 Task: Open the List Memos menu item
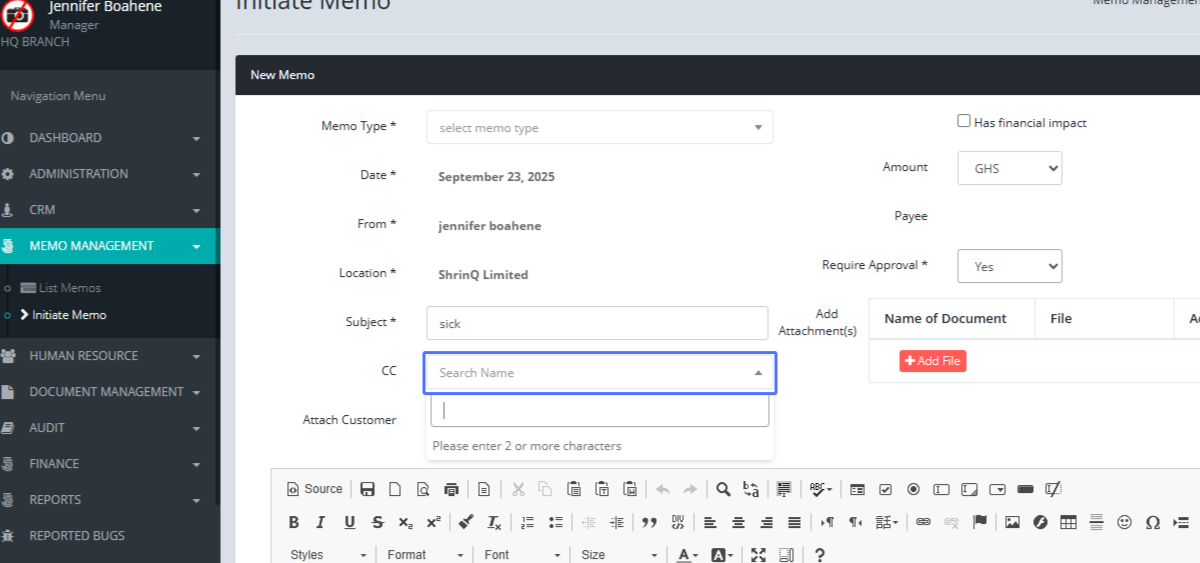click(69, 288)
